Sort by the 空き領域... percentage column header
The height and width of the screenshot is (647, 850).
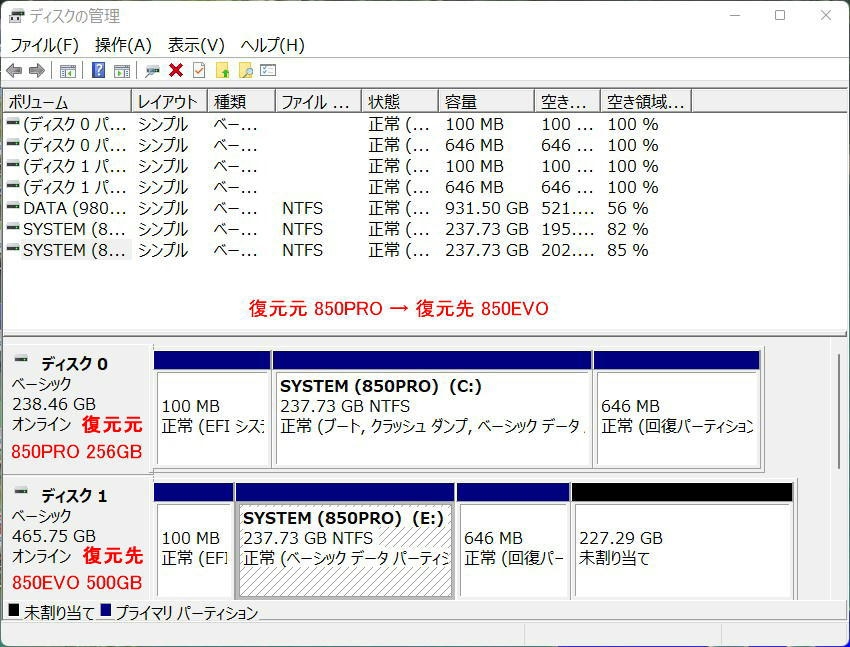[646, 101]
